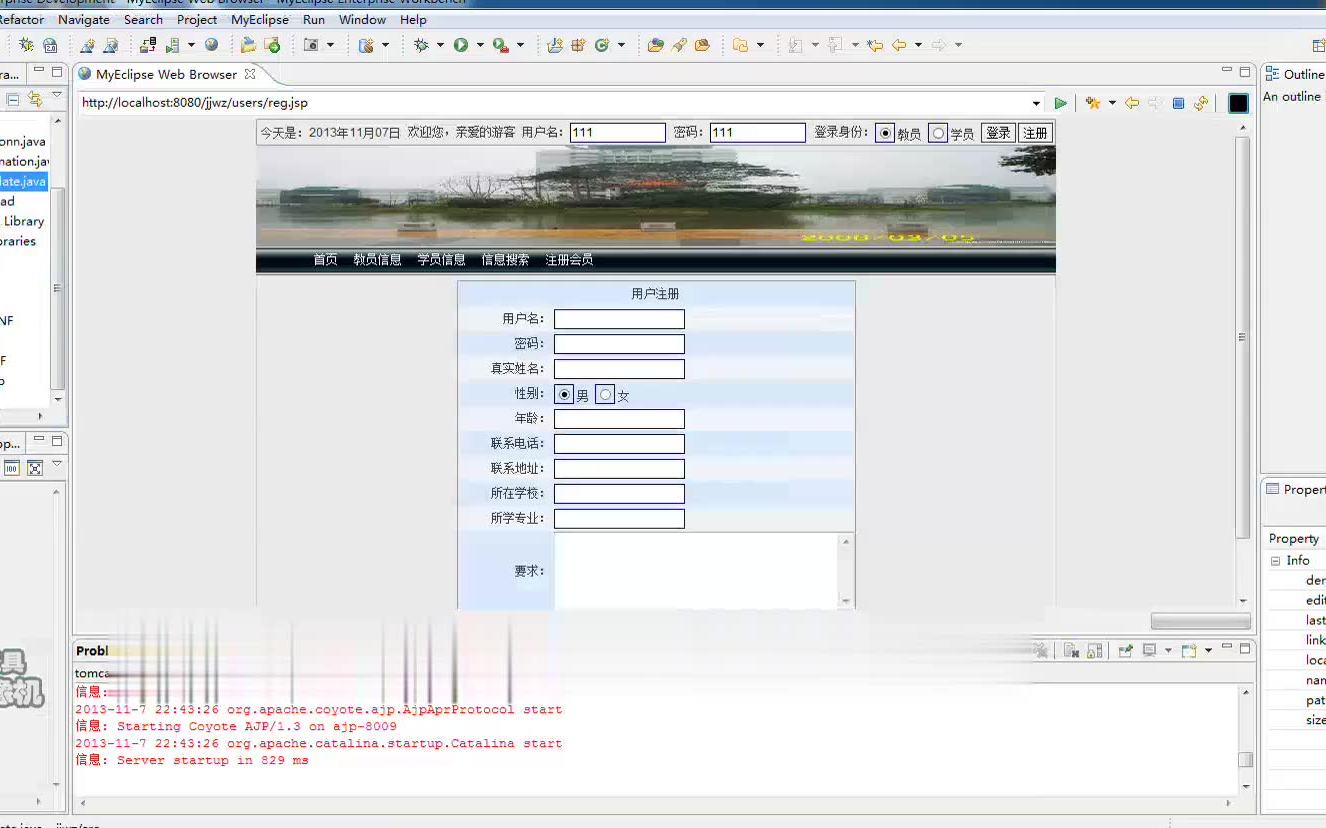
Task: Click the green Run play icon in main toolbar
Action: tap(461, 45)
